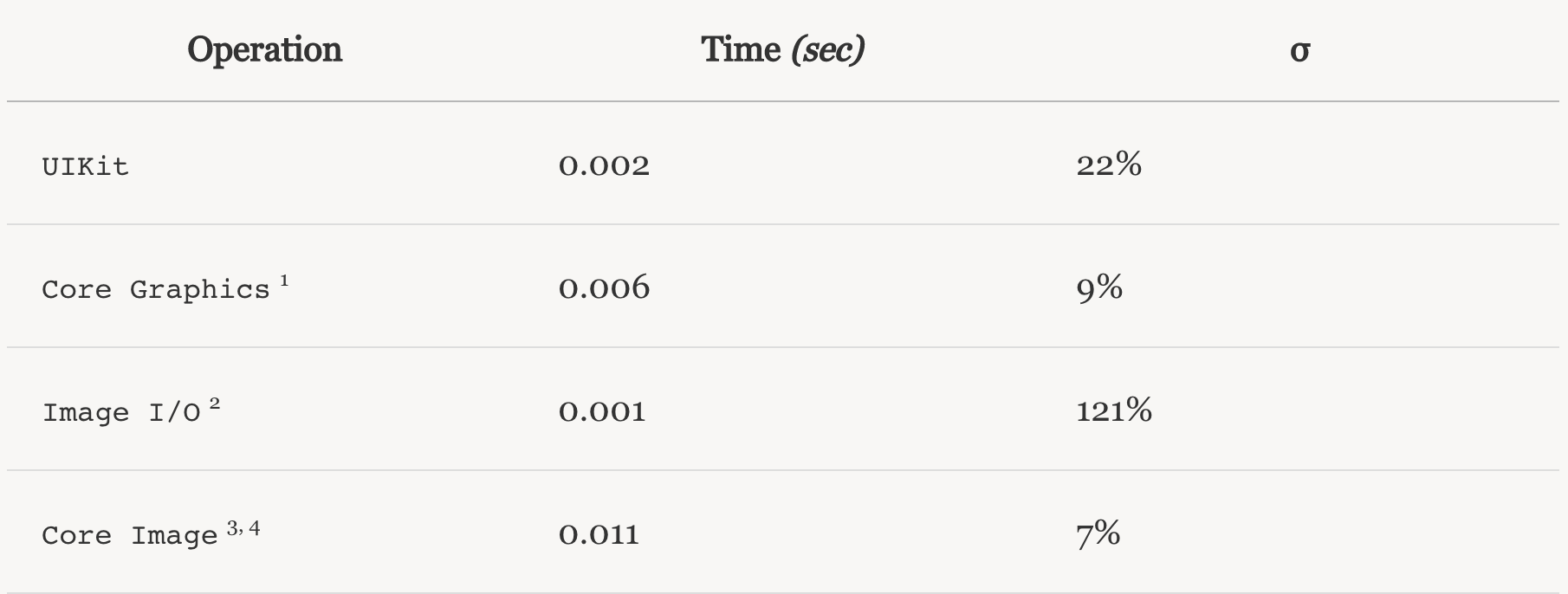Image resolution: width=1568 pixels, height=594 pixels.
Task: Select the Core Image operation cell
Action: pyautogui.click(x=130, y=535)
